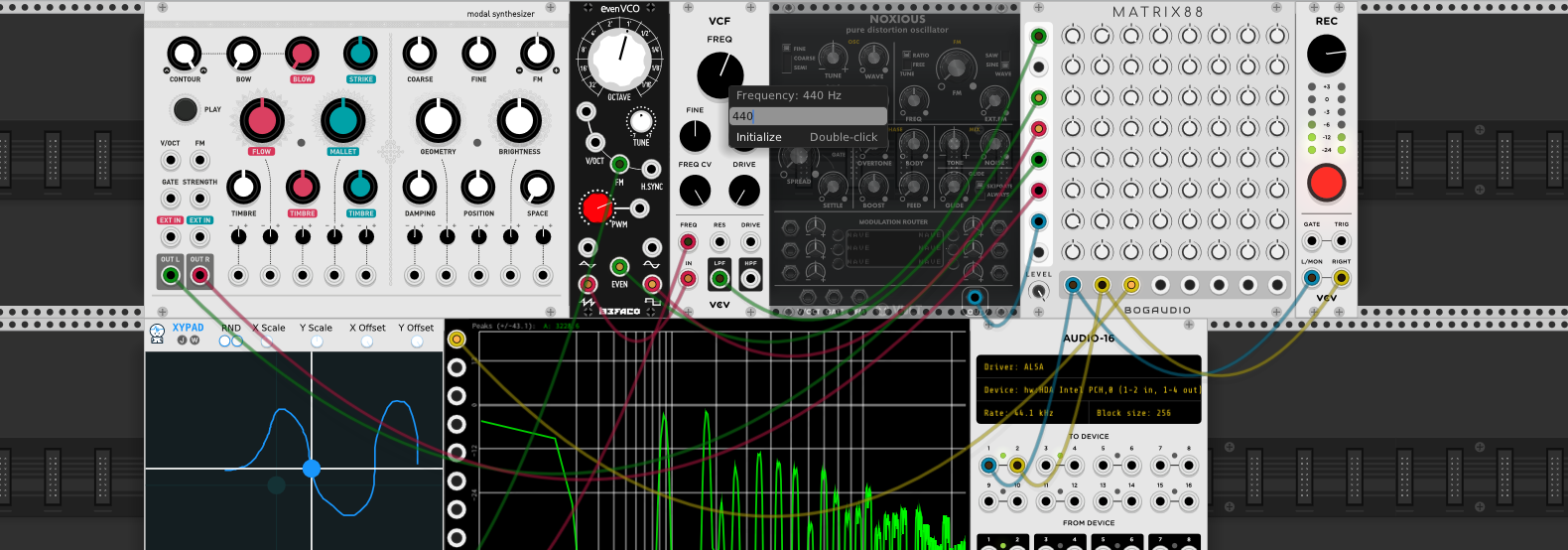Image resolution: width=1568 pixels, height=550 pixels.
Task: Click the blue XY pad position handle
Action: [x=312, y=468]
